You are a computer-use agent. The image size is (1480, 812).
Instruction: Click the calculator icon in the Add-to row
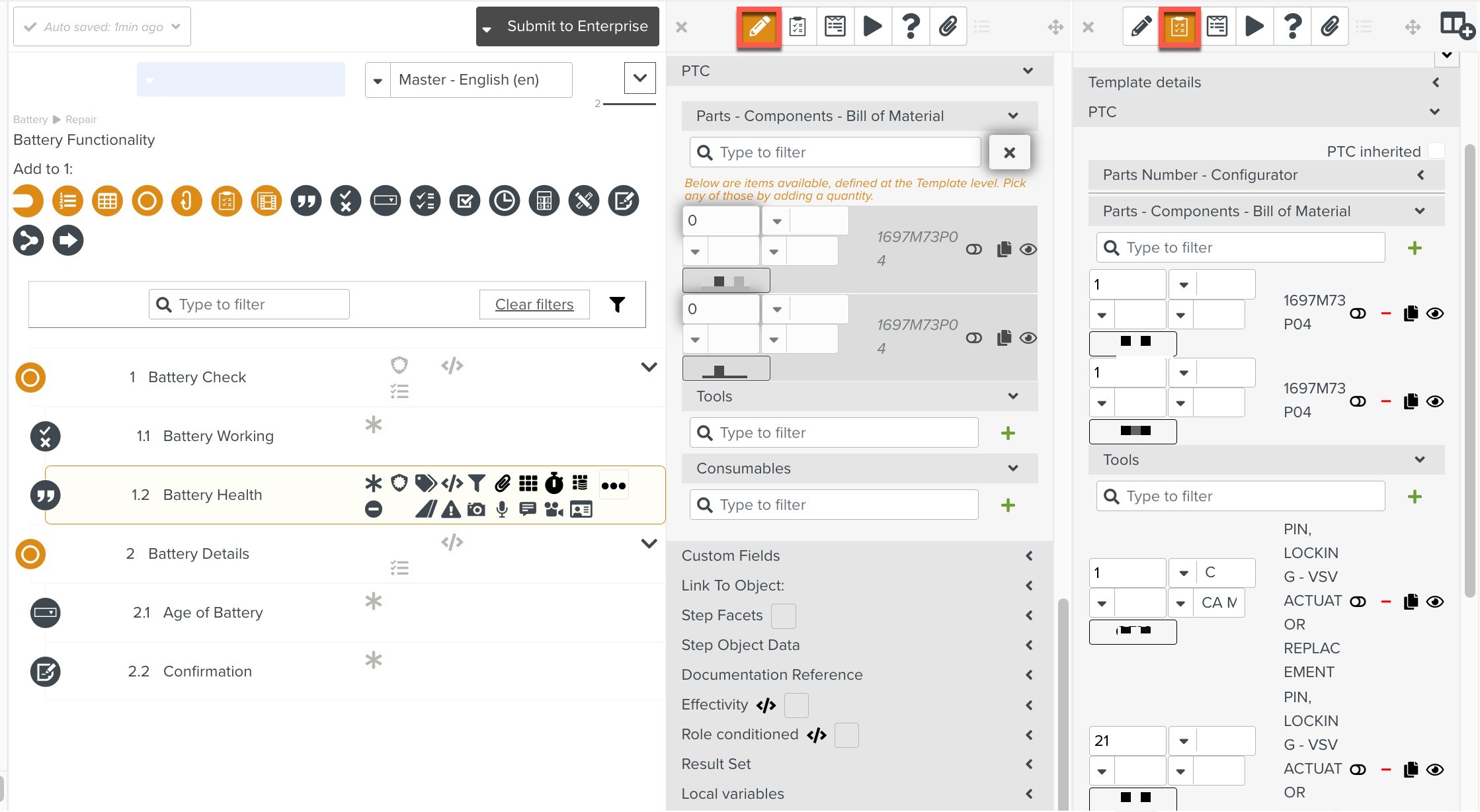click(544, 200)
